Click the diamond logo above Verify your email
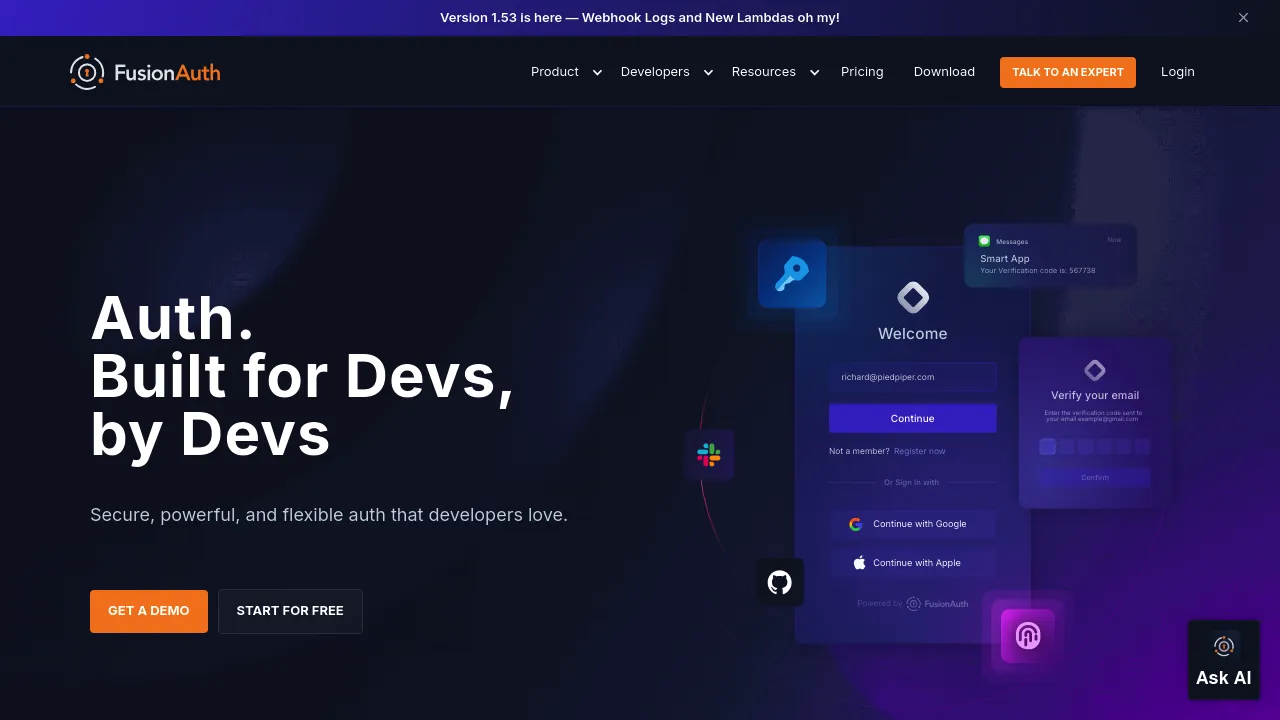Image resolution: width=1280 pixels, height=720 pixels. [1095, 370]
